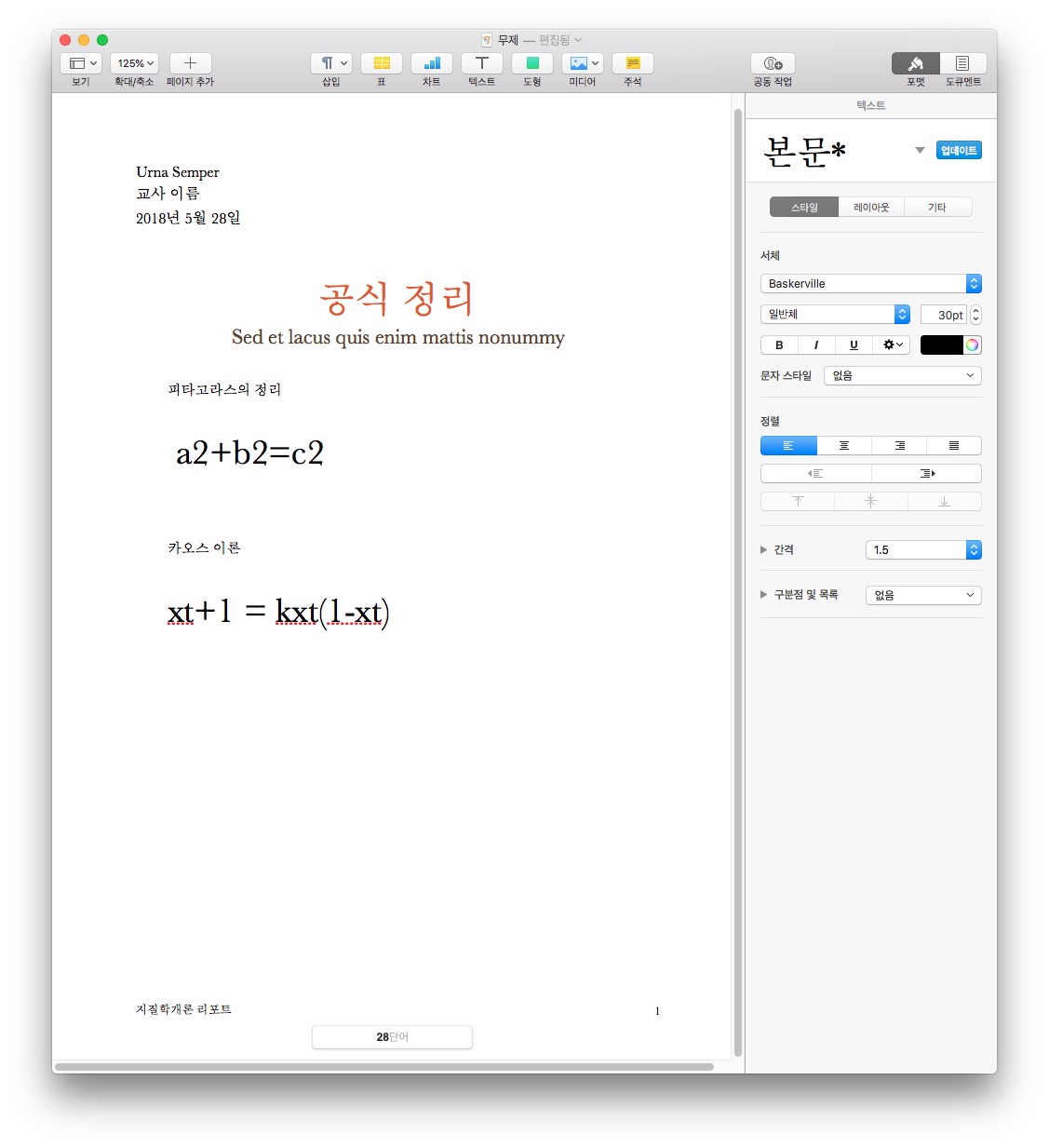Screen dimensions: 1049x1148
Task: Click the horizontal document scrollbar
Action: pos(384,1067)
